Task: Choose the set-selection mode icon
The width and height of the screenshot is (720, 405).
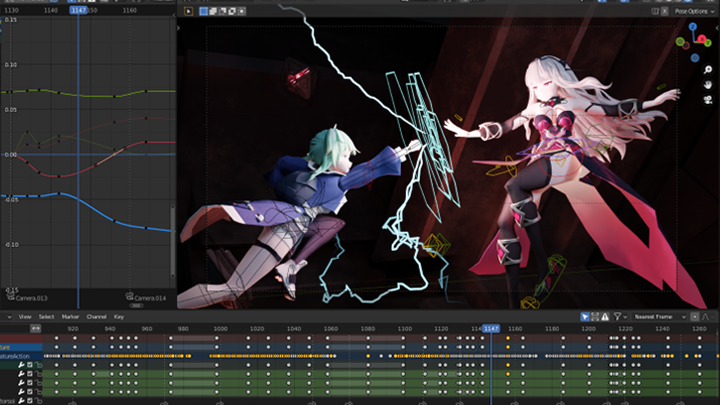Action: pyautogui.click(x=203, y=11)
